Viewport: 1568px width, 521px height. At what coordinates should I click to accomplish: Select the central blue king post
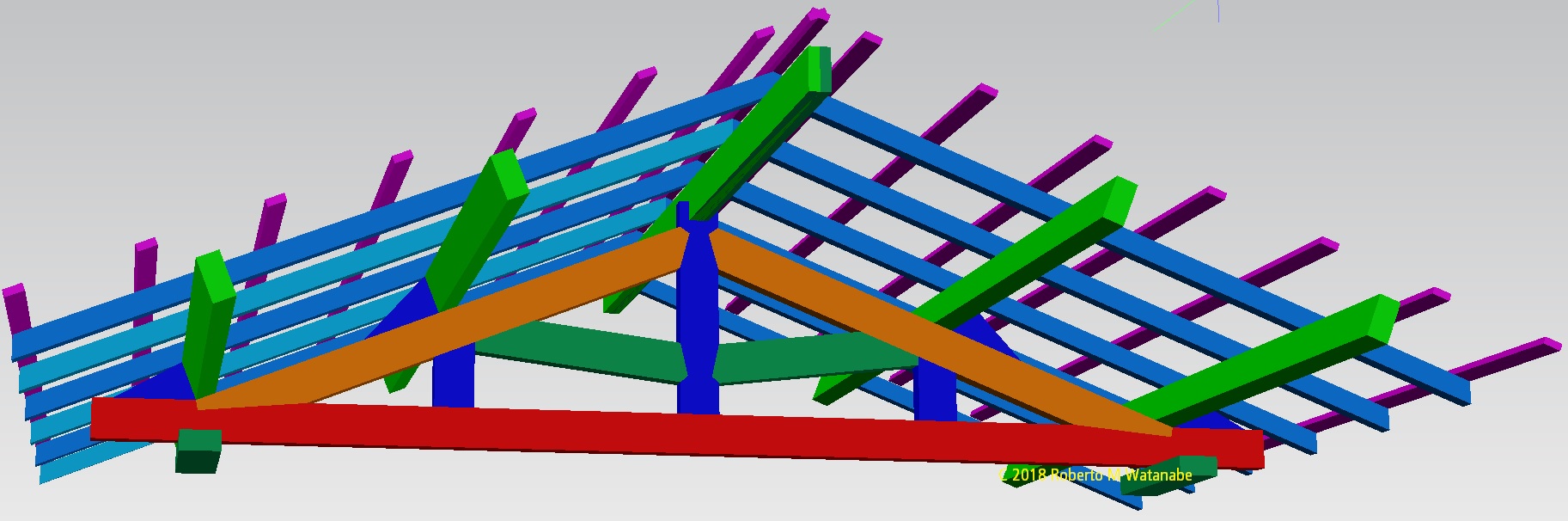click(x=696, y=310)
